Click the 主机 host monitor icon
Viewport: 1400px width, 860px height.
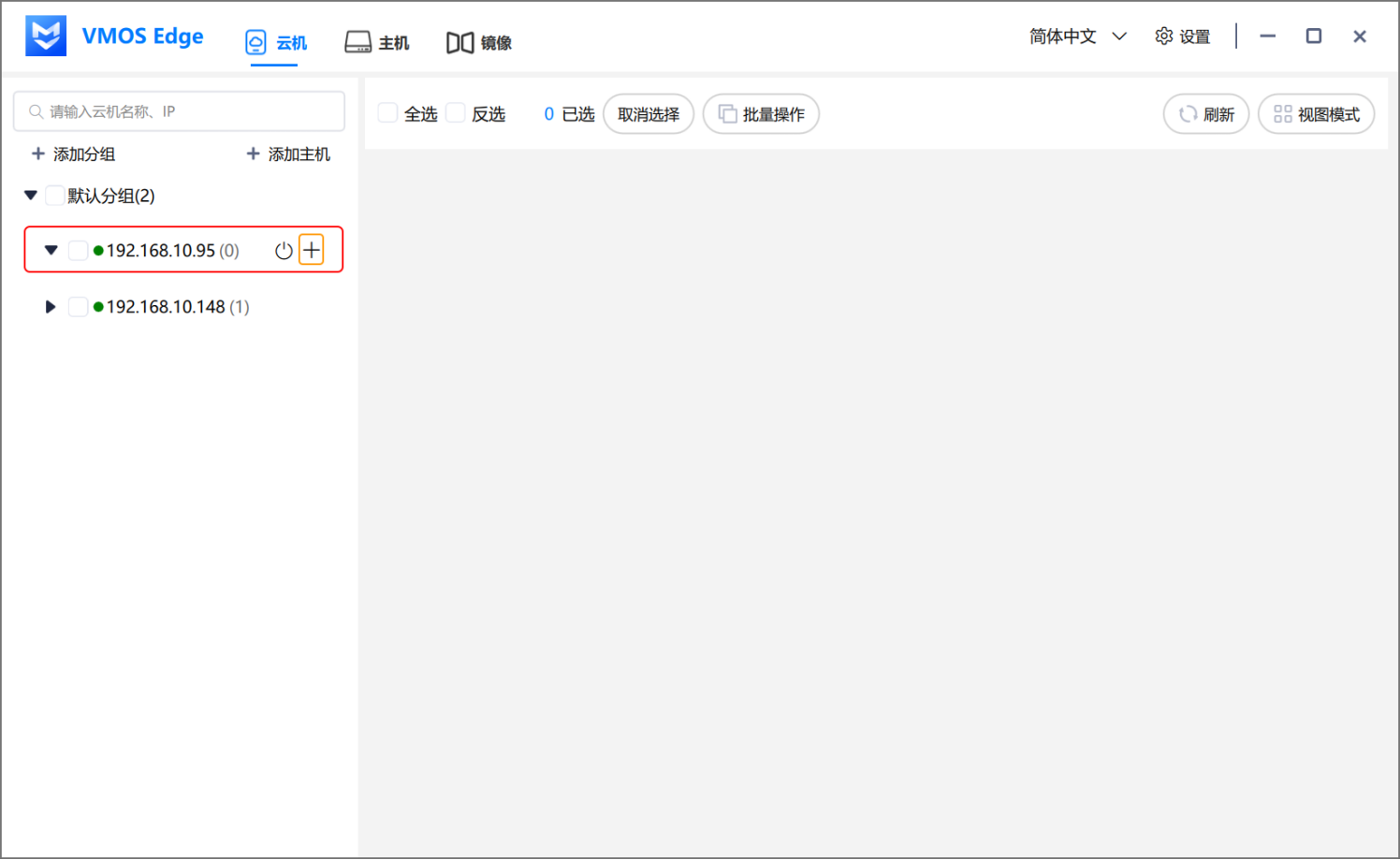point(357,41)
